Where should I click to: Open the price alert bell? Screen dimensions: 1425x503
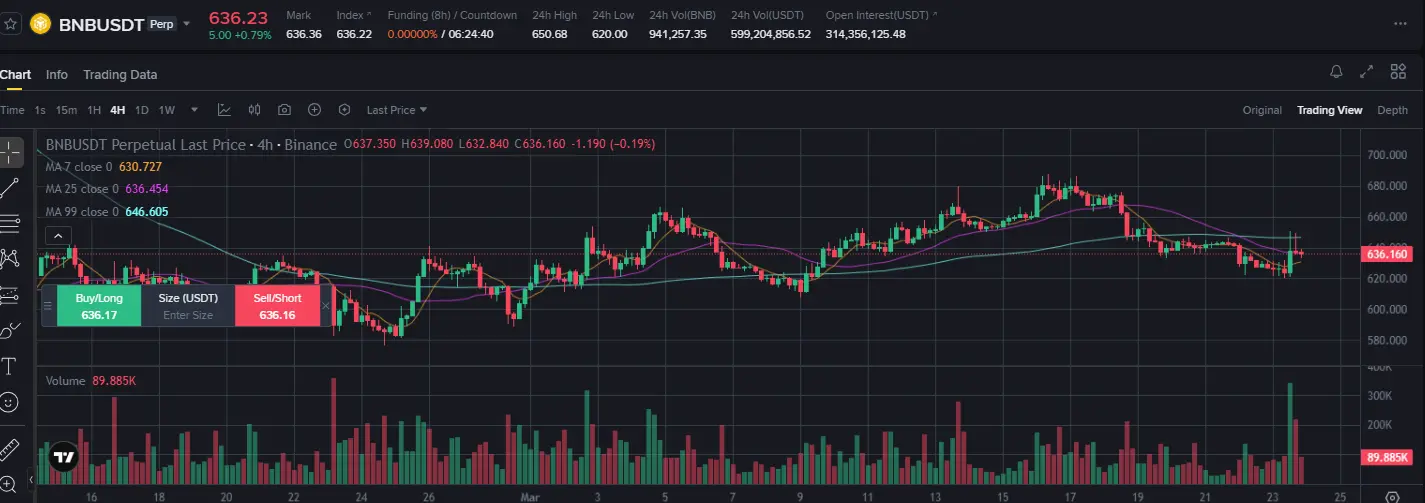pos(1336,72)
